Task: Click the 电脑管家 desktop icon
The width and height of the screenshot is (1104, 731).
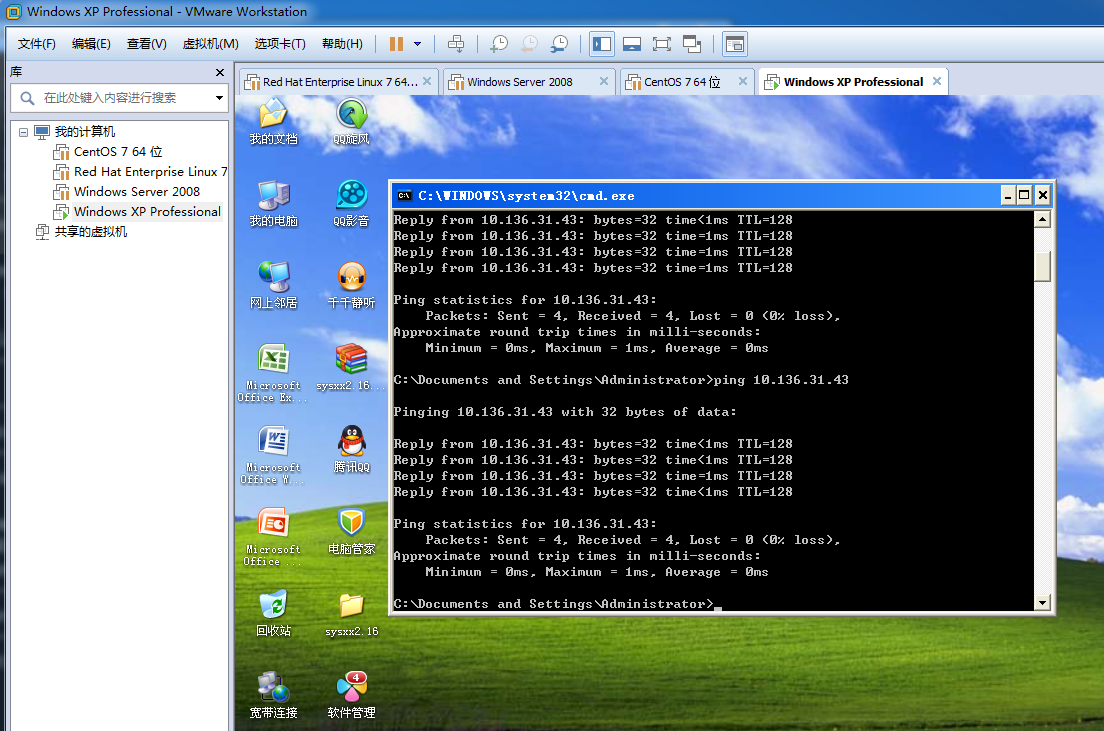Action: pyautogui.click(x=351, y=531)
